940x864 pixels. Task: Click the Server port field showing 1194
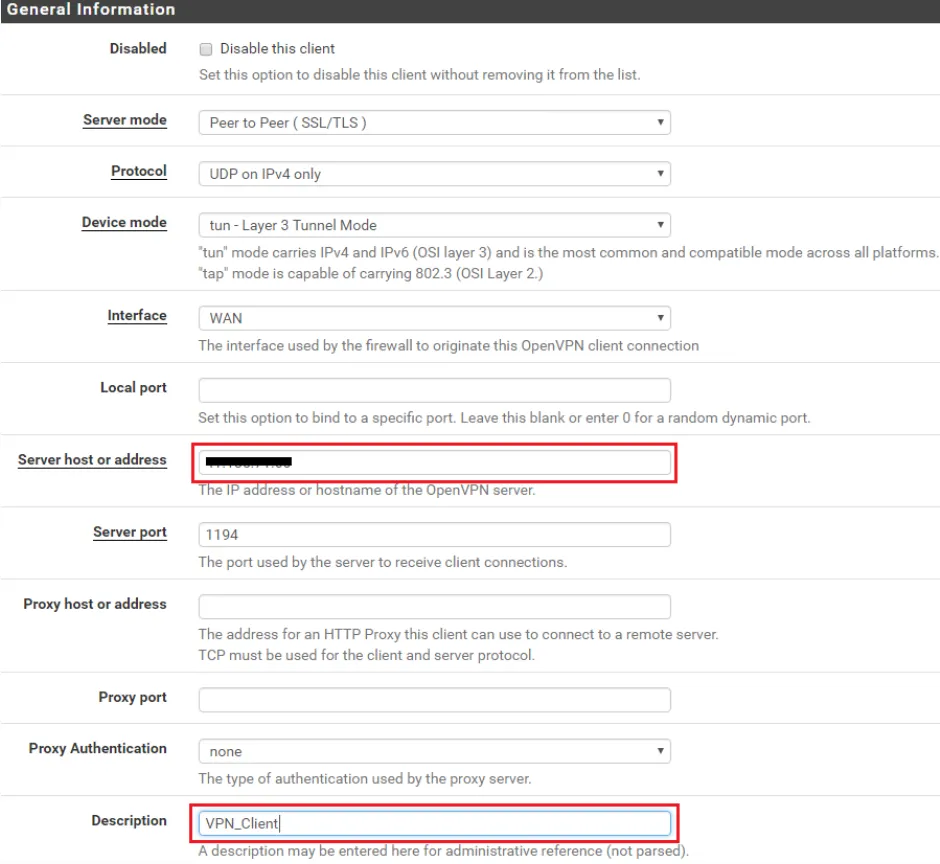[x=434, y=534]
